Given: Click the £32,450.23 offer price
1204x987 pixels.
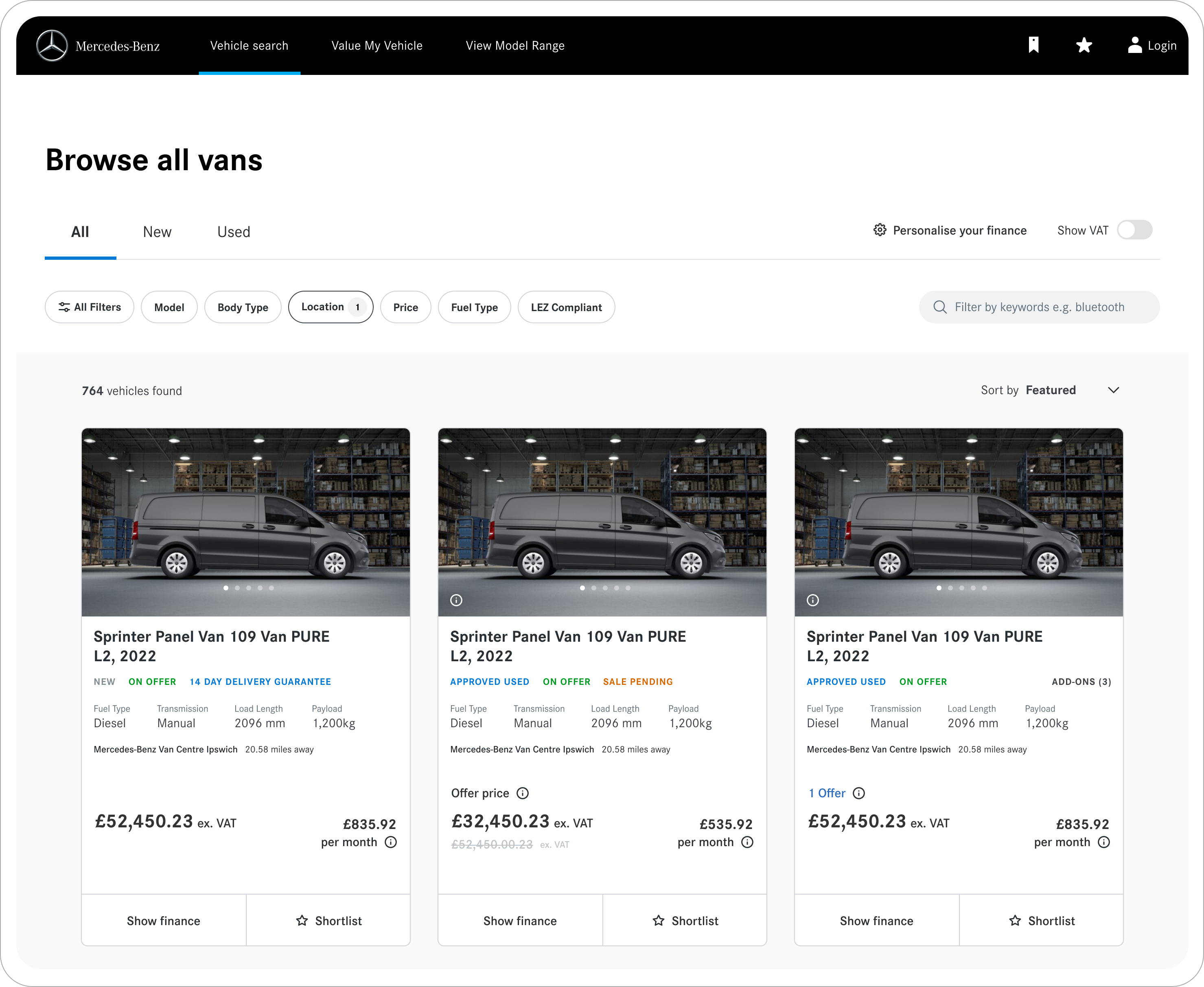Looking at the screenshot, I should (501, 822).
